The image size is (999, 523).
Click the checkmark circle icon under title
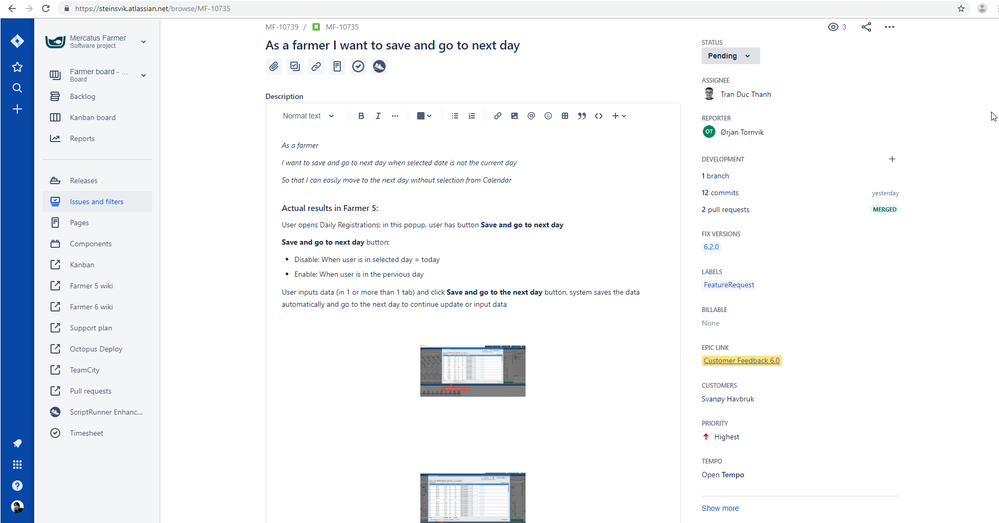point(358,66)
